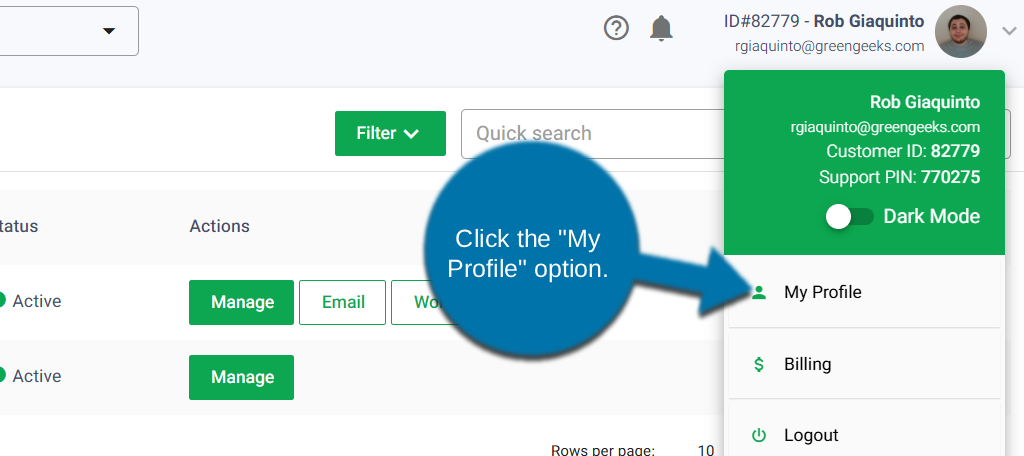Screen dimensions: 1024x456
Task: Toggle the Dark Mode switch
Action: tap(850, 217)
